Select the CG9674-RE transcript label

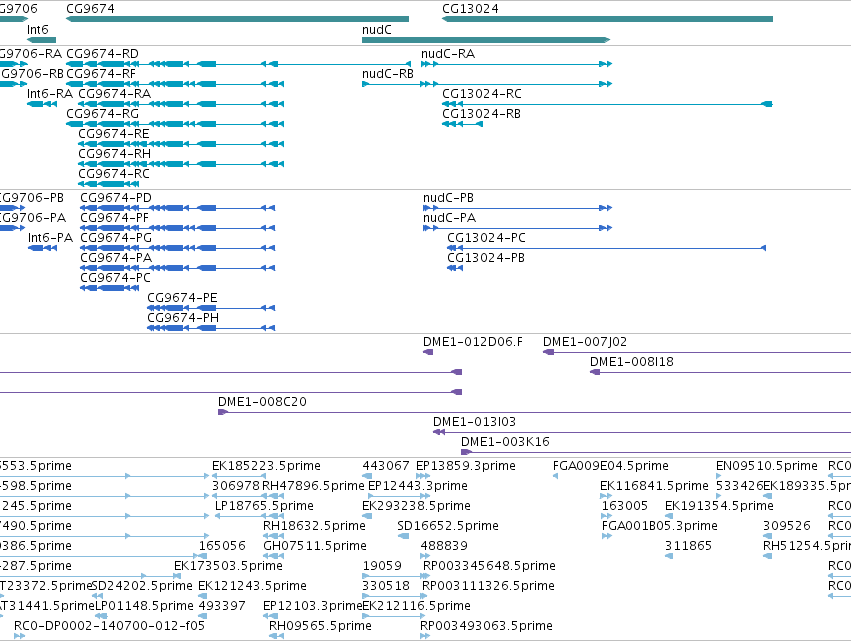[113, 134]
